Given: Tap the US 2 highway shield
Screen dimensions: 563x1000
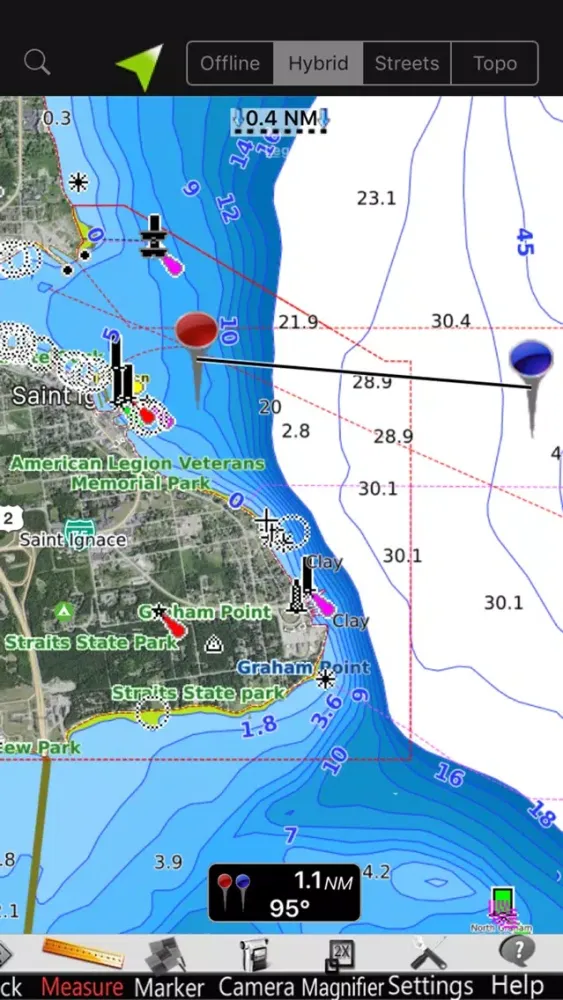Looking at the screenshot, I should pyautogui.click(x=7, y=518).
